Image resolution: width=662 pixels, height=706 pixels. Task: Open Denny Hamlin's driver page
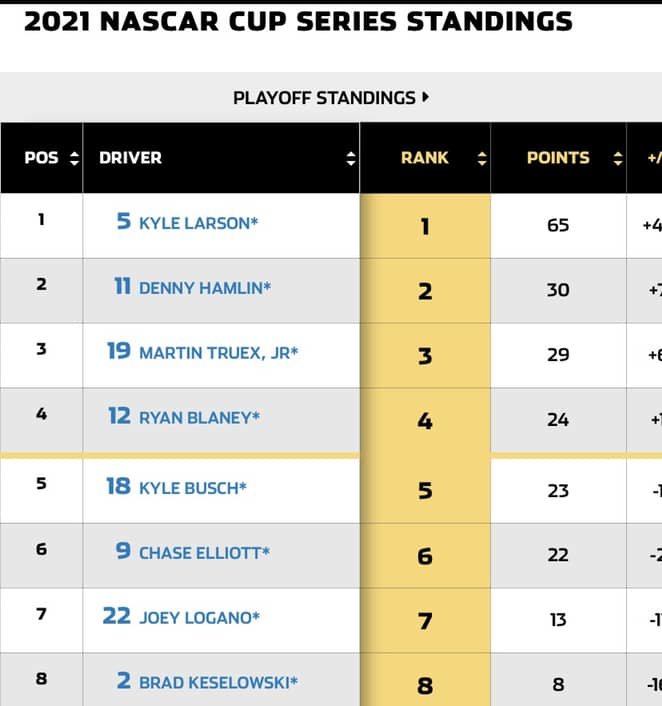205,288
